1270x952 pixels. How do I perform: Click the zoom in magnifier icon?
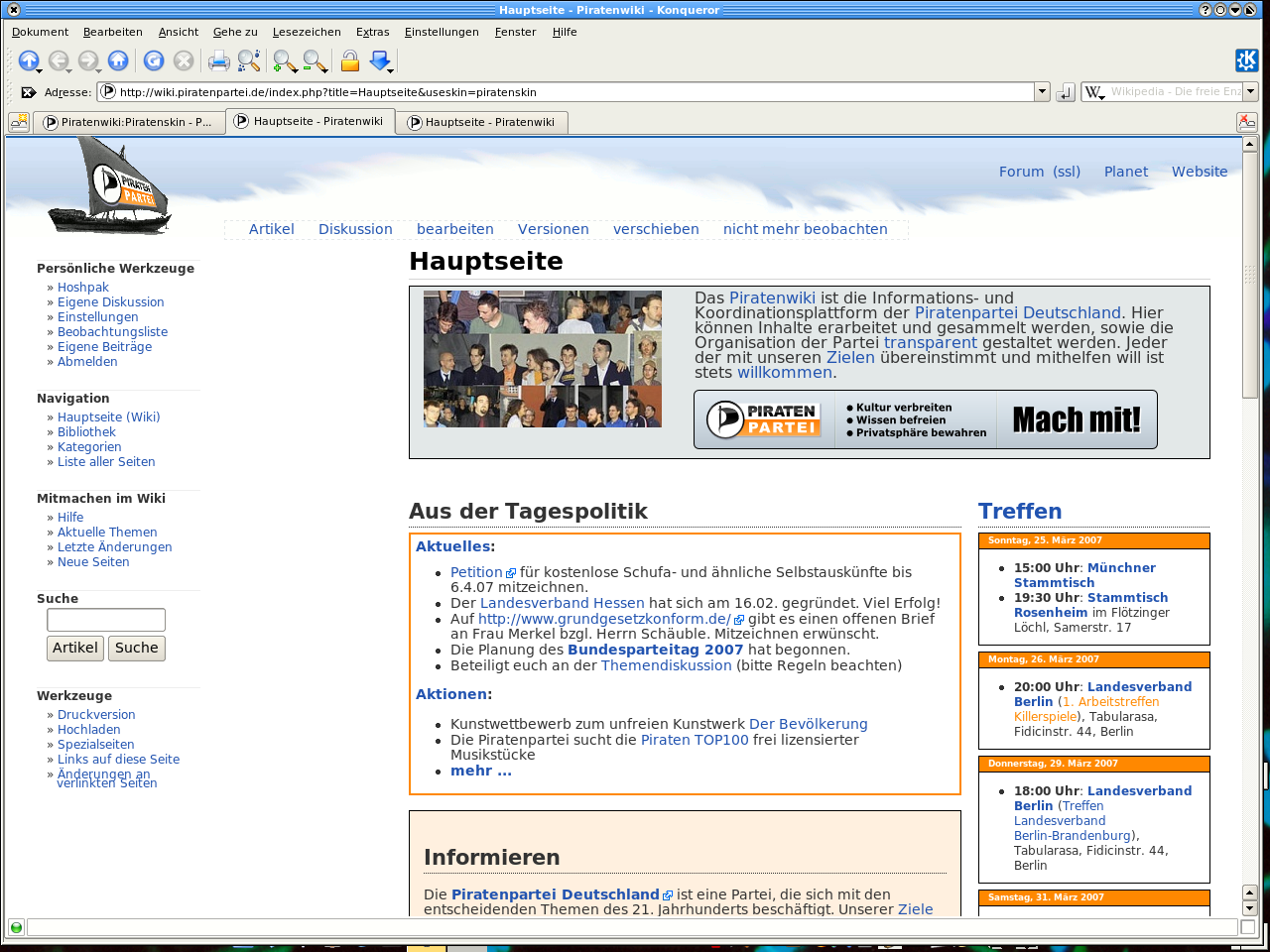[x=285, y=61]
